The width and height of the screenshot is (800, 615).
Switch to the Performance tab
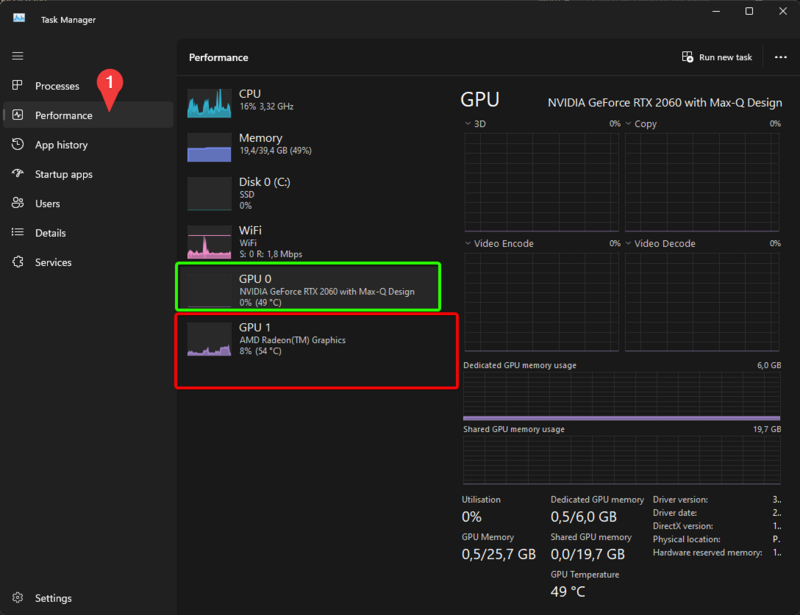64,115
